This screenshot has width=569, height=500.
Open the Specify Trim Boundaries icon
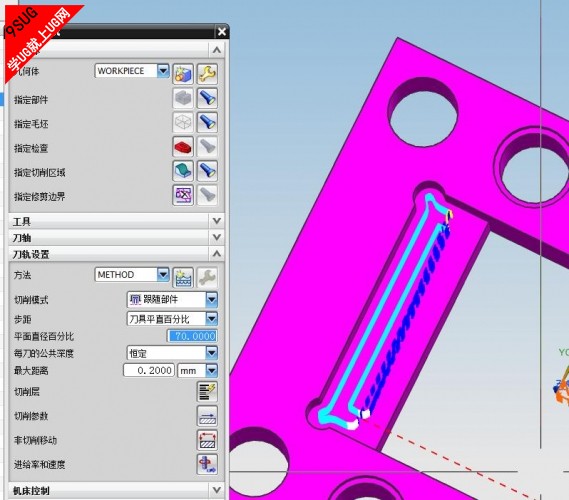click(183, 196)
